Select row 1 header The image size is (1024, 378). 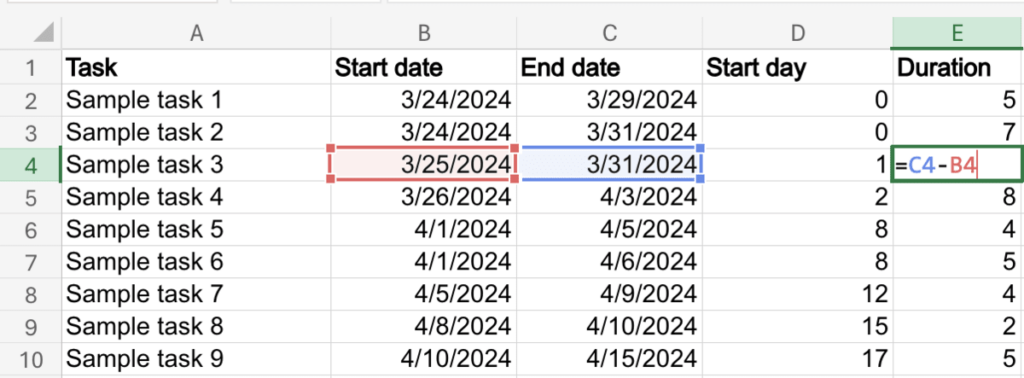point(31,67)
